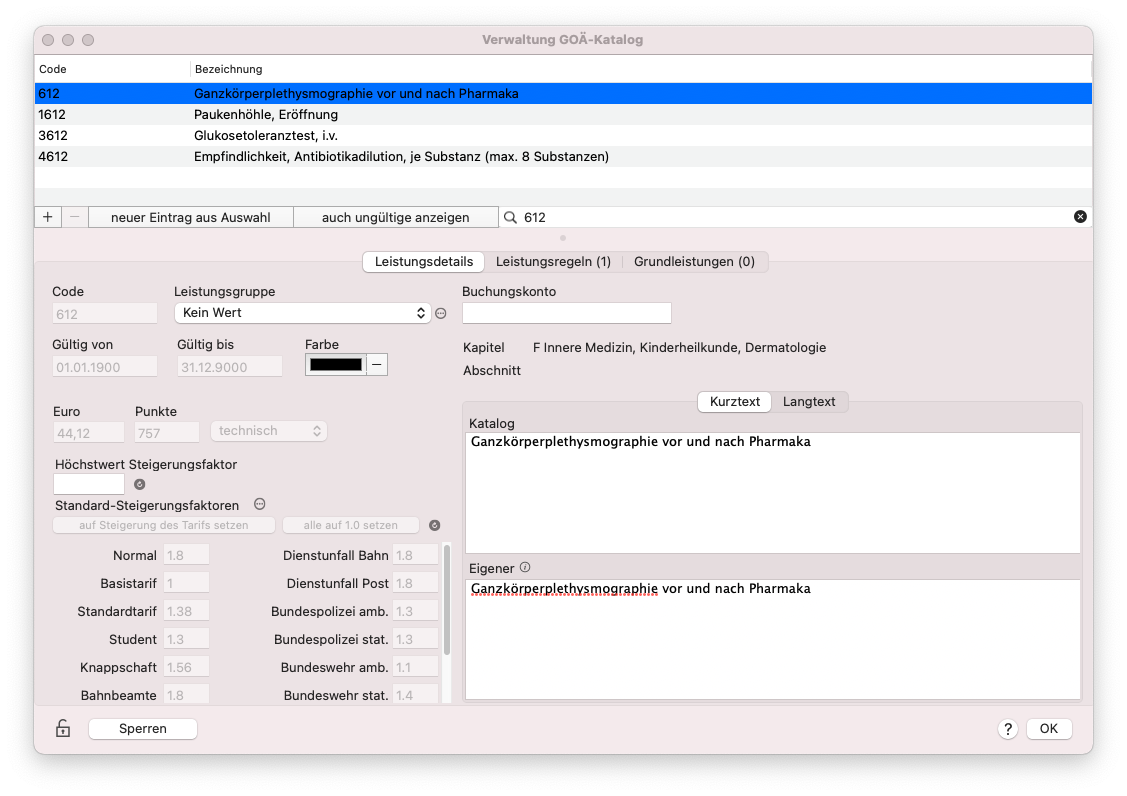Image resolution: width=1127 pixels, height=796 pixels.
Task: Click the reset icon below Höchstwert Steigerungsfaktor
Action: tap(140, 485)
